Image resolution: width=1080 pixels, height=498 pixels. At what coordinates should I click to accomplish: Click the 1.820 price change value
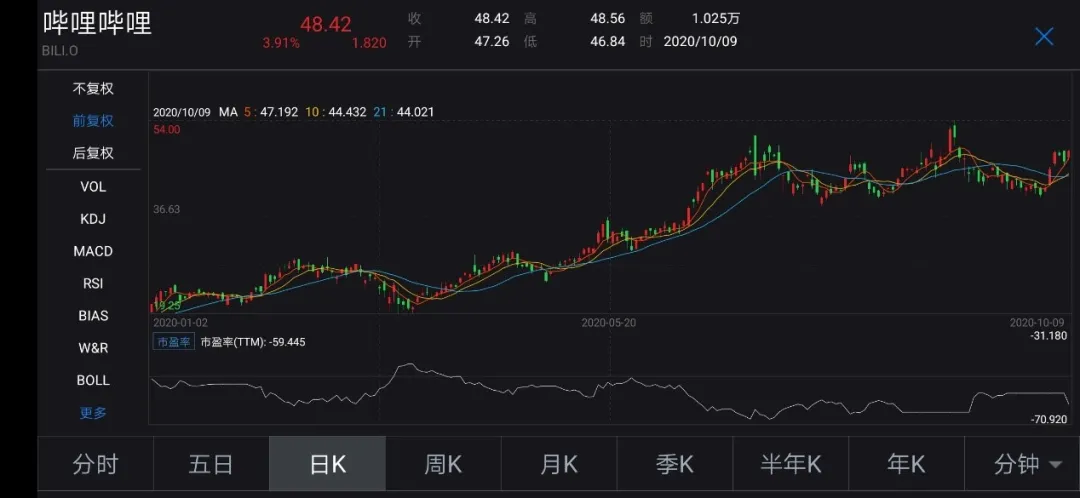click(369, 43)
